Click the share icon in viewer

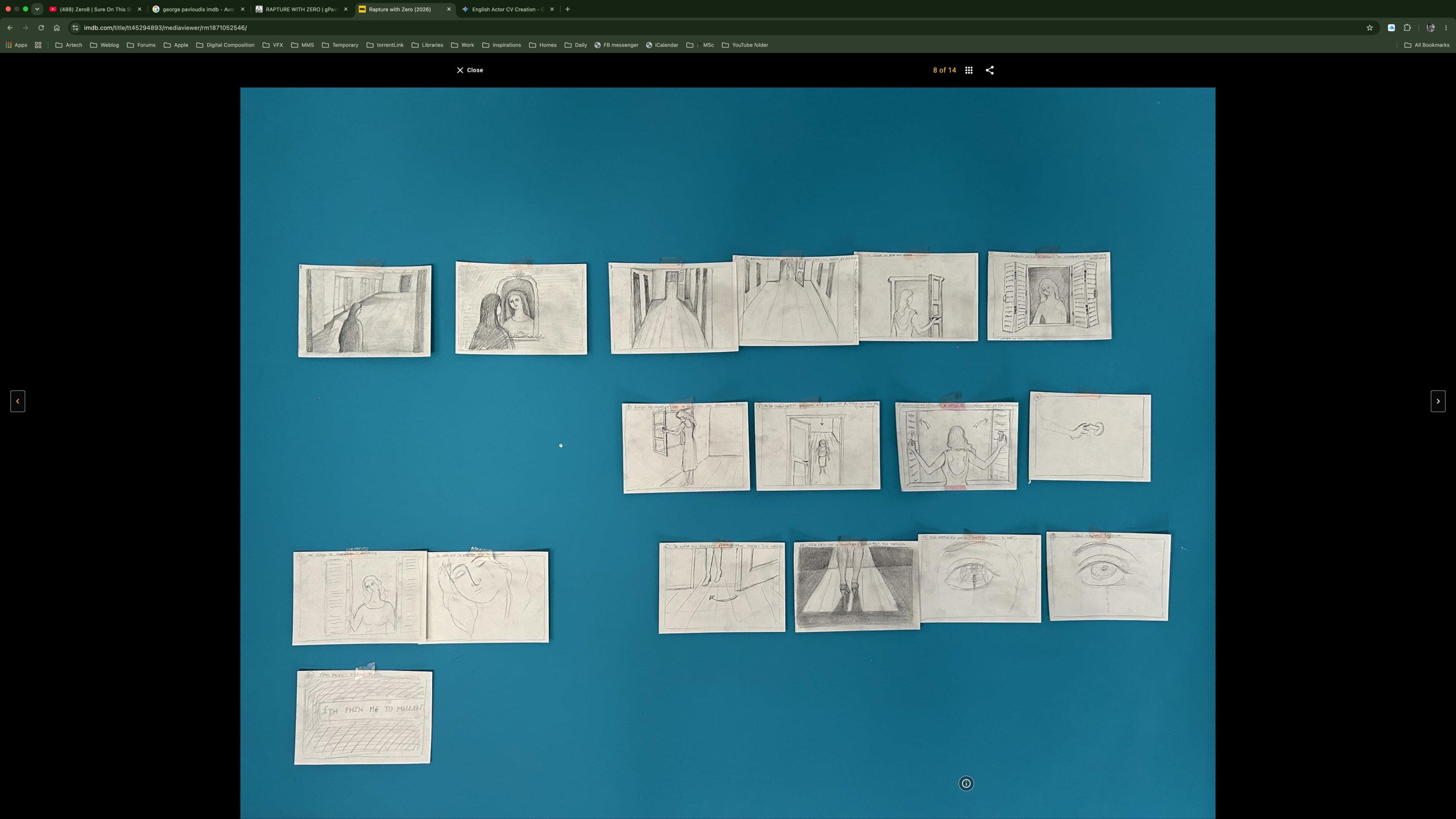pos(990,70)
